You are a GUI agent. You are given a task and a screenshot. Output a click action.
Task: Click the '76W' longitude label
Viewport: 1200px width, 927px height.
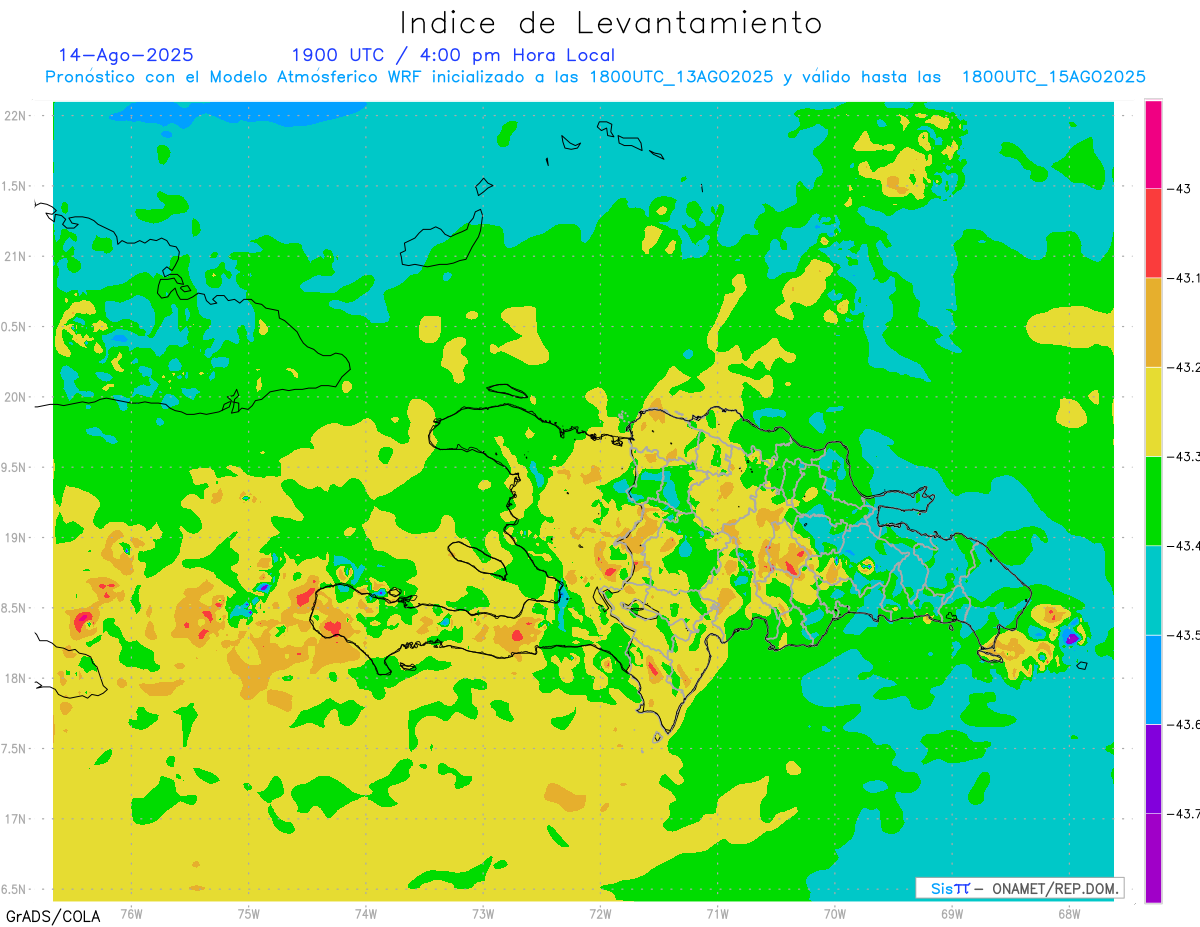(131, 913)
